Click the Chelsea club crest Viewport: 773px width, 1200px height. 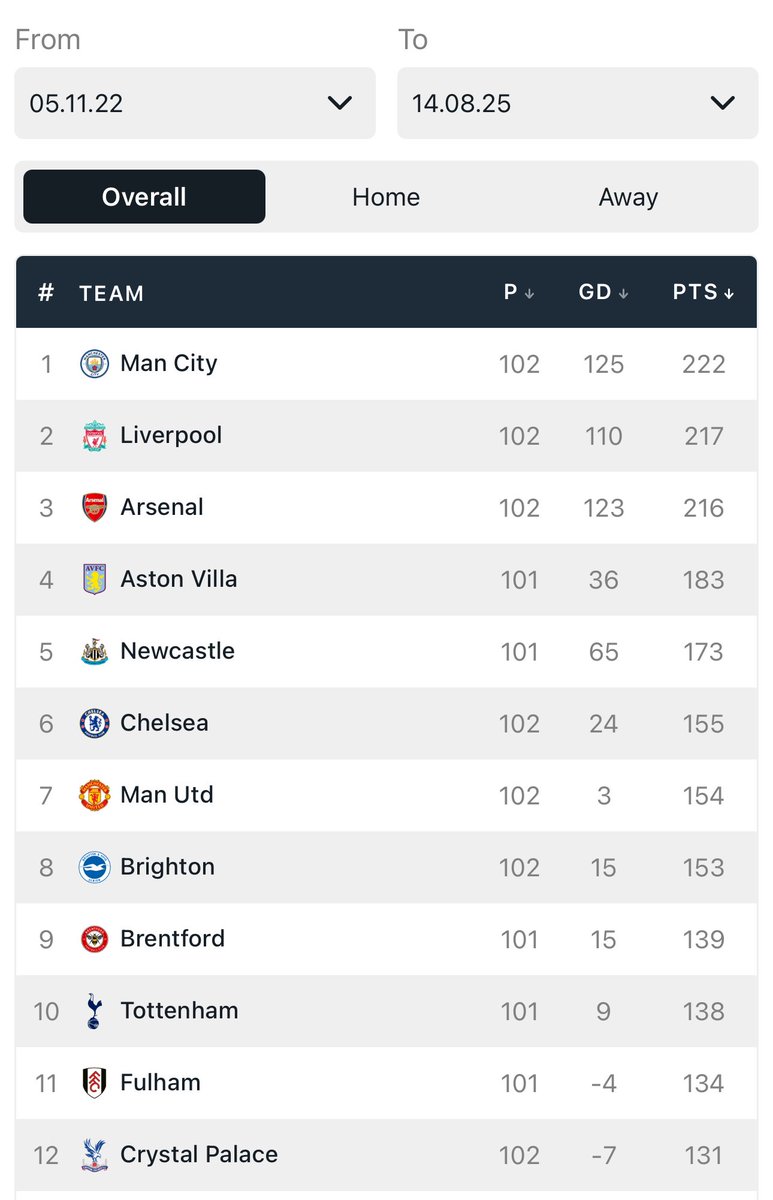[94, 723]
